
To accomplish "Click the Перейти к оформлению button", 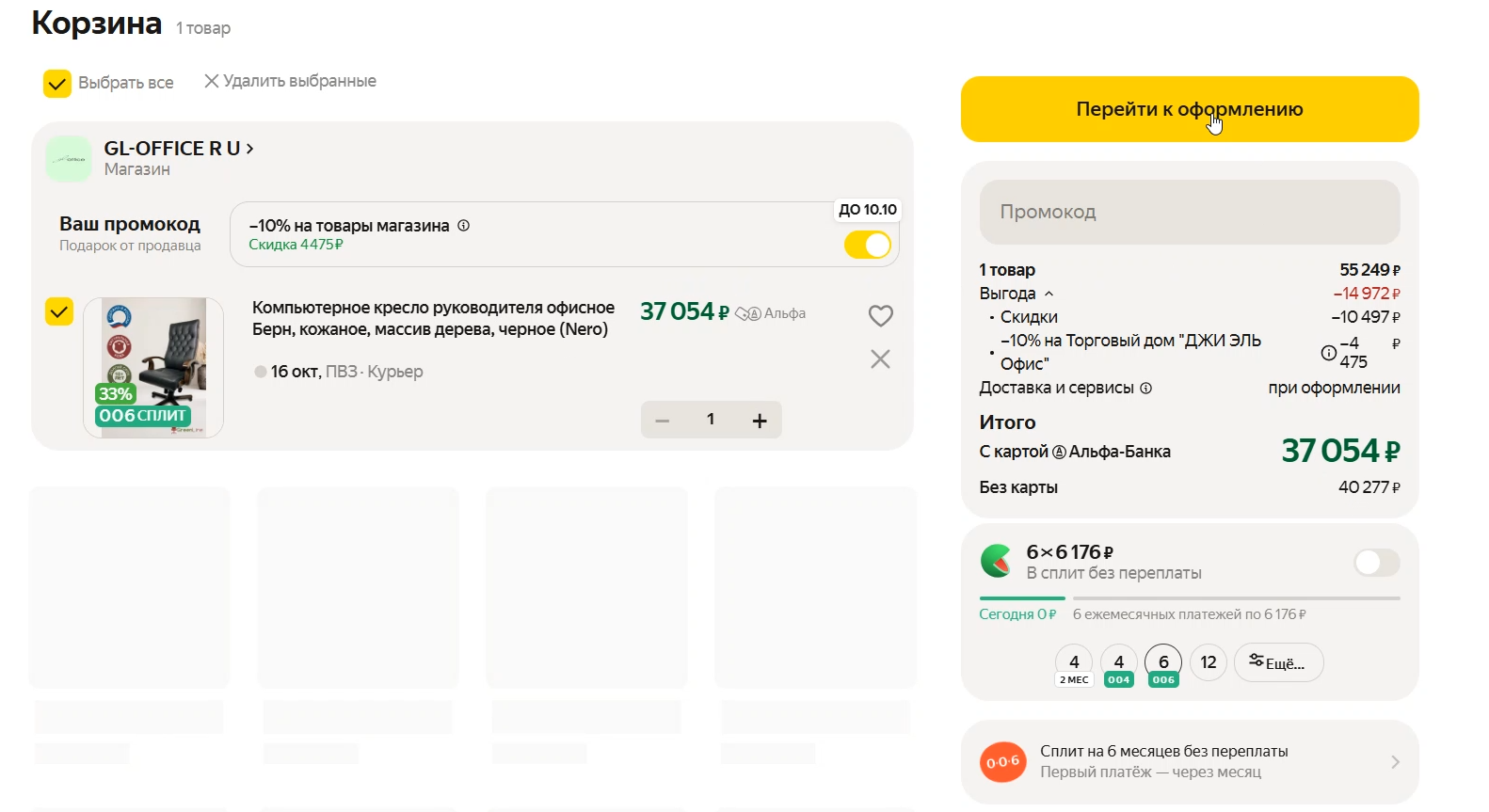I will 1189,109.
